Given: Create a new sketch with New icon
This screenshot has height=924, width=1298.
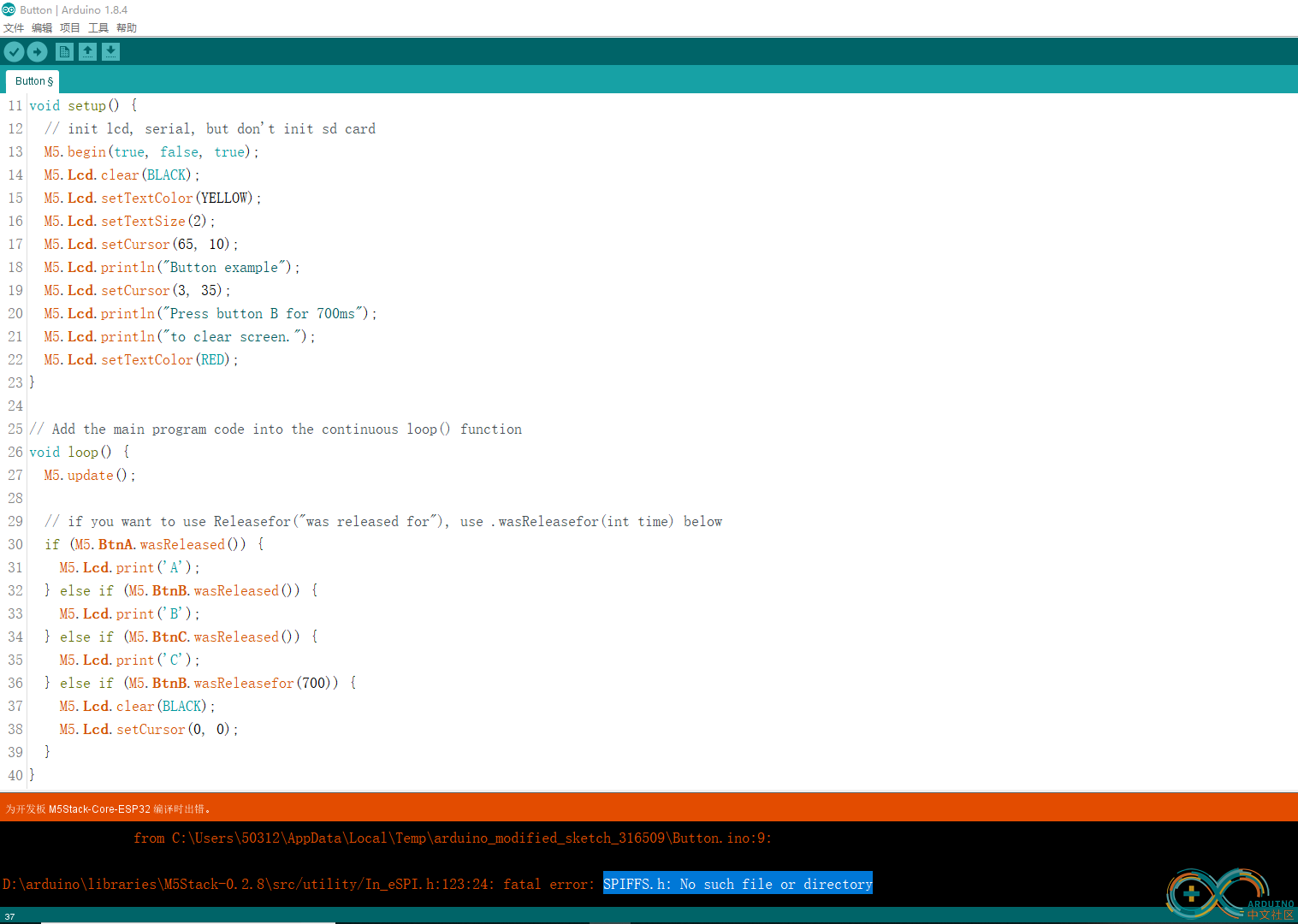Looking at the screenshot, I should click(x=64, y=52).
